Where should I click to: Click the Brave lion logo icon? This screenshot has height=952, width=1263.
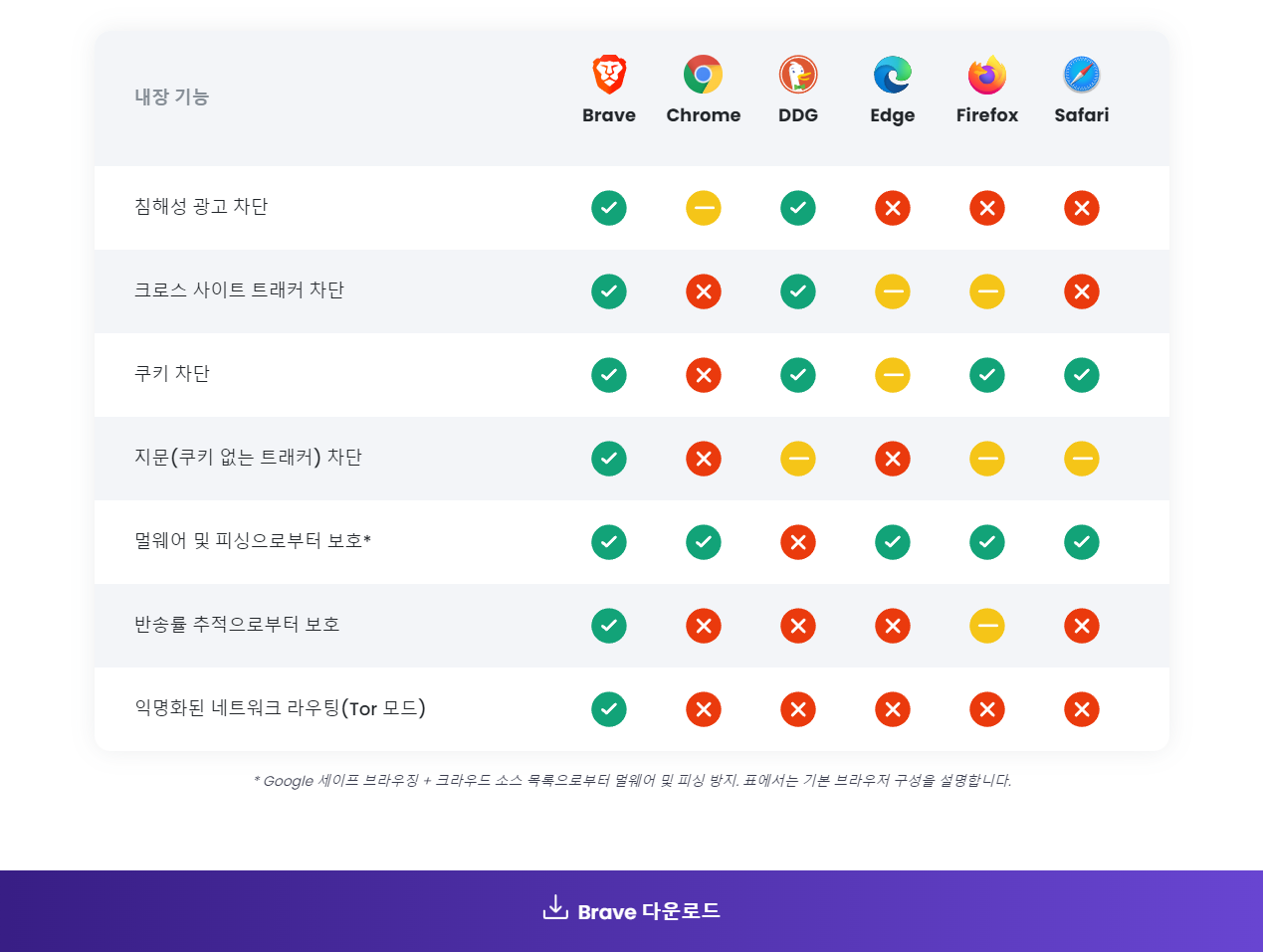click(x=609, y=75)
